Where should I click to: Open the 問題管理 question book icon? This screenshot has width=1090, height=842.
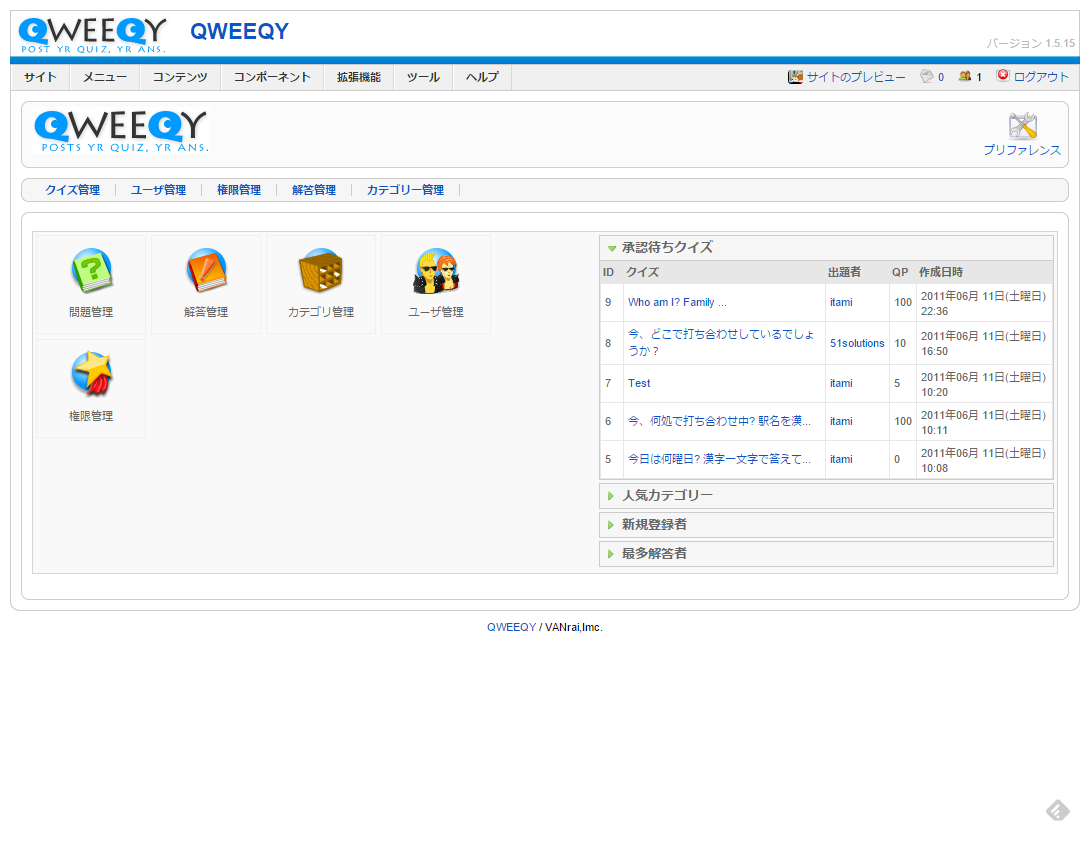click(91, 271)
